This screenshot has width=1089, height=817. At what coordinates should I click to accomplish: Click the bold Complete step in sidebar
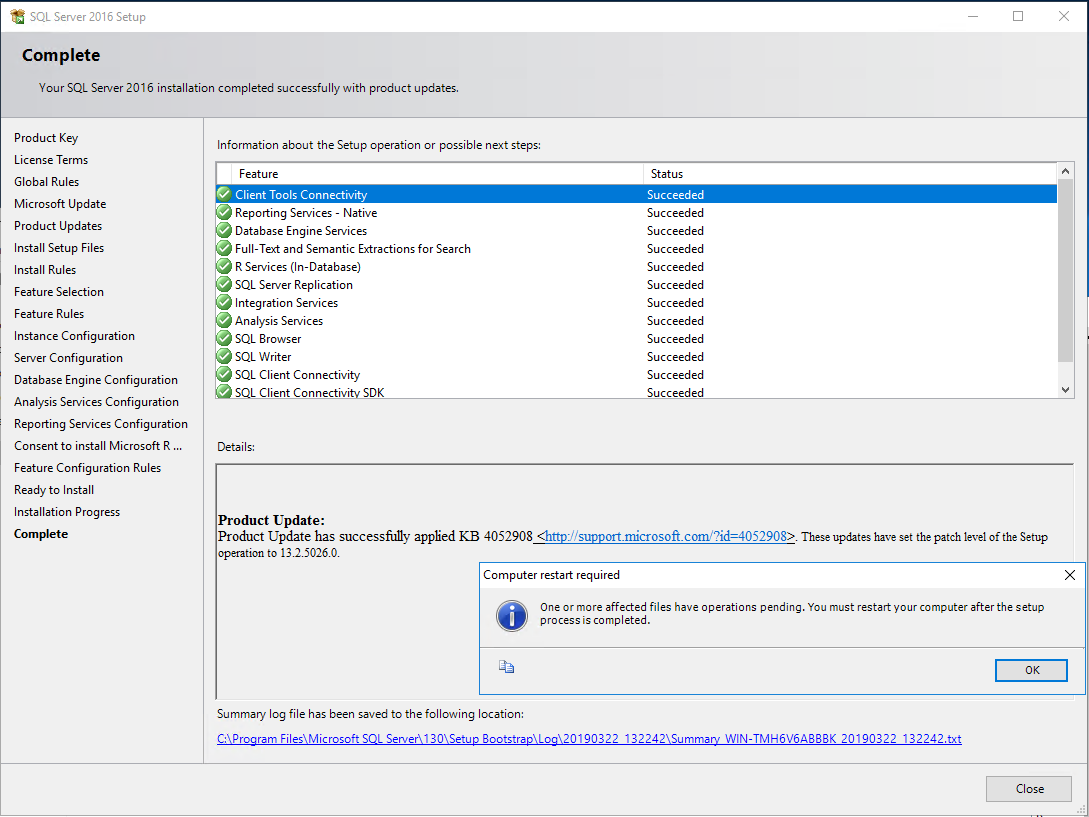tap(41, 534)
